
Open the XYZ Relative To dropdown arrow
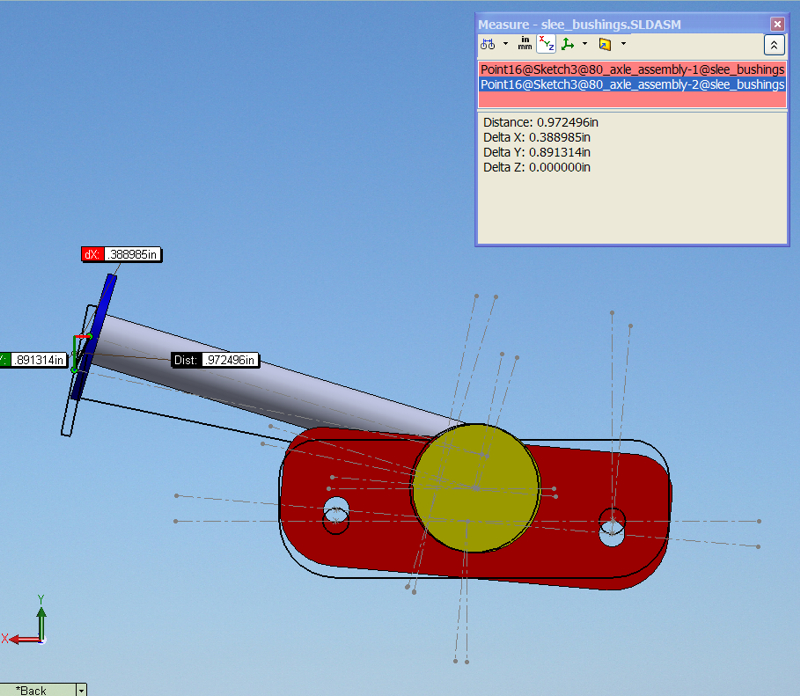(x=585, y=44)
